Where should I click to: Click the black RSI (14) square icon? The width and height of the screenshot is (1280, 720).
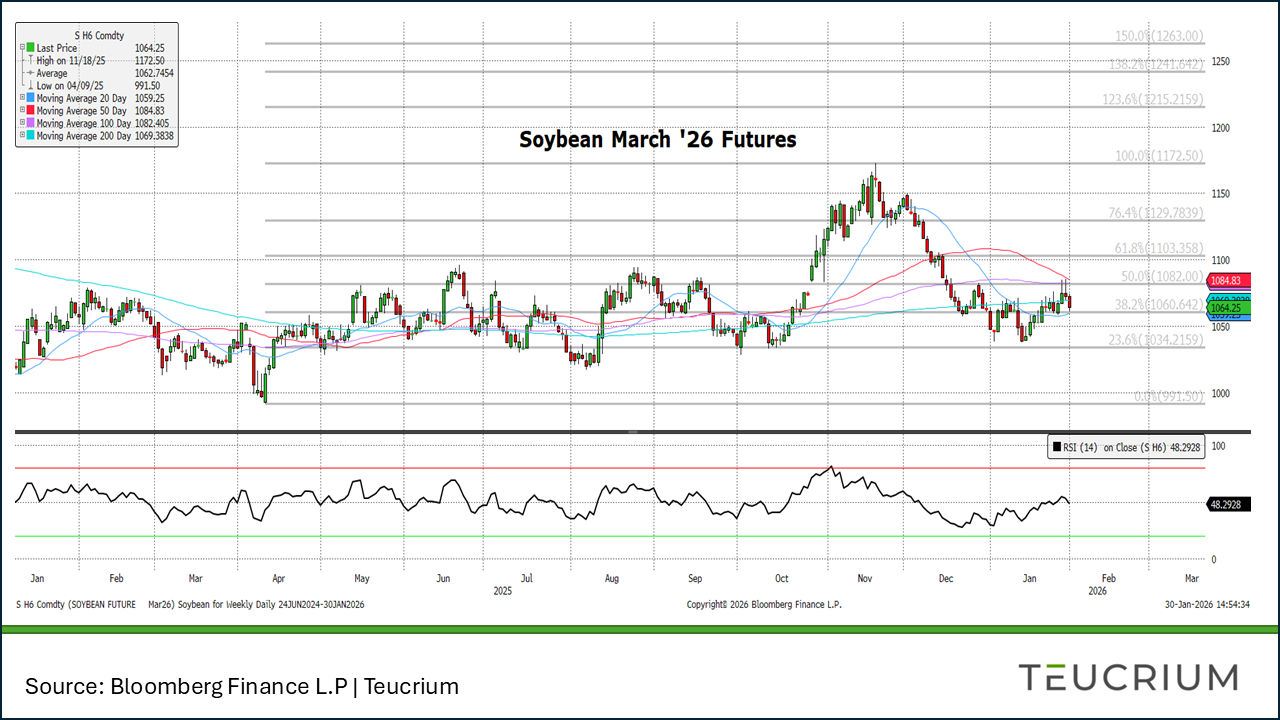[1058, 447]
